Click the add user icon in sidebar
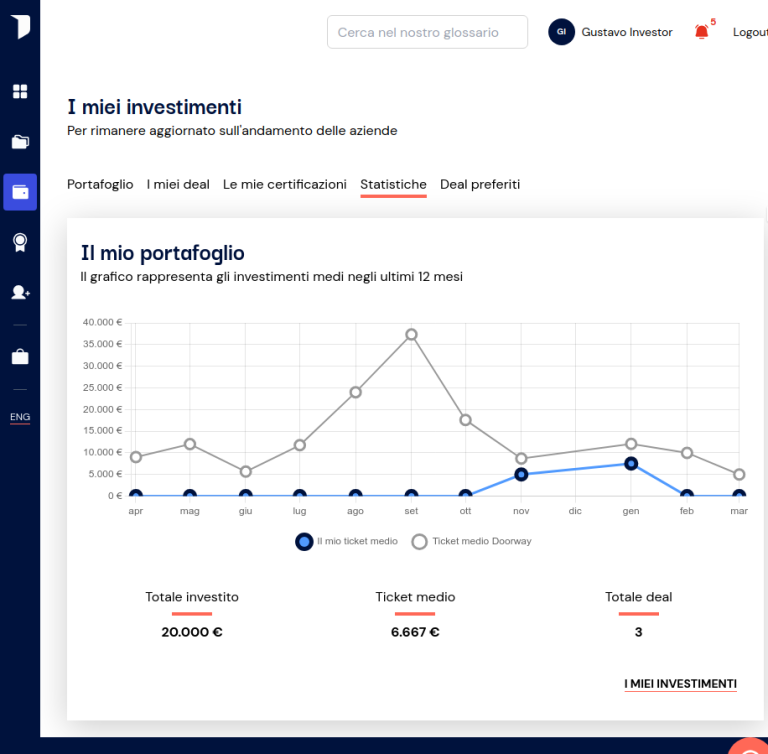 tap(20, 292)
